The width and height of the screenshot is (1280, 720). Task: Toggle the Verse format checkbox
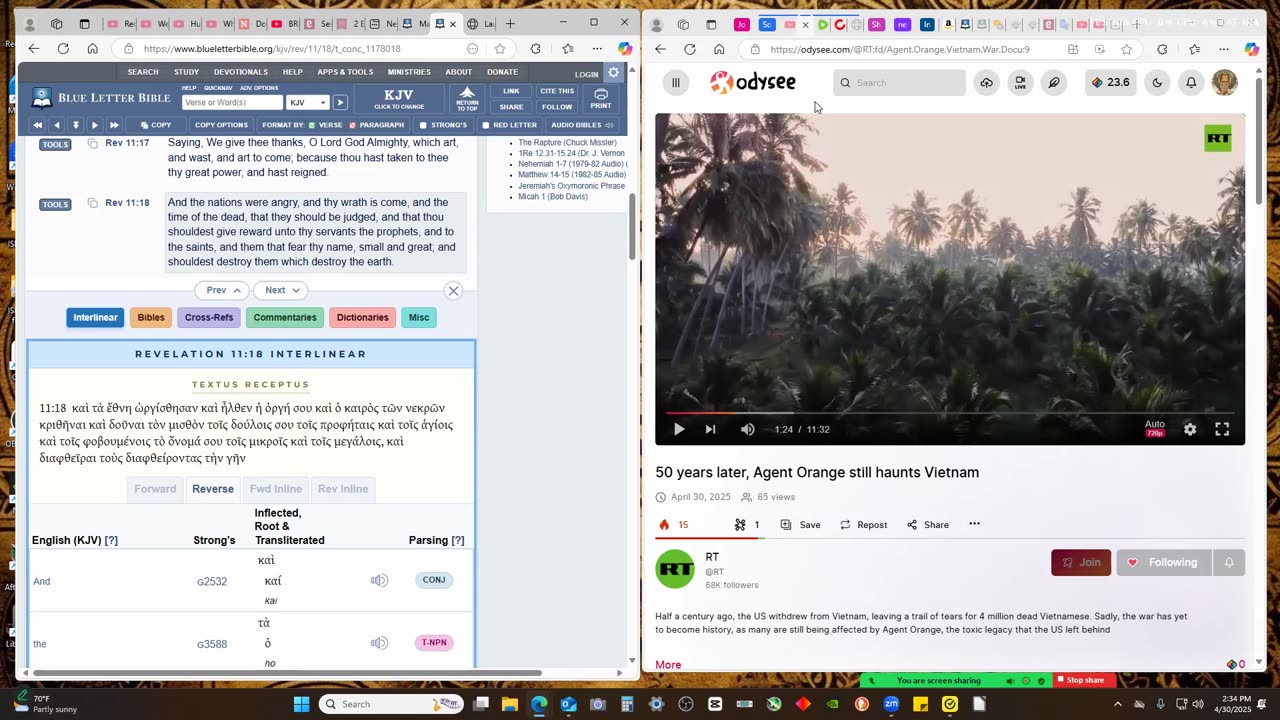point(311,125)
